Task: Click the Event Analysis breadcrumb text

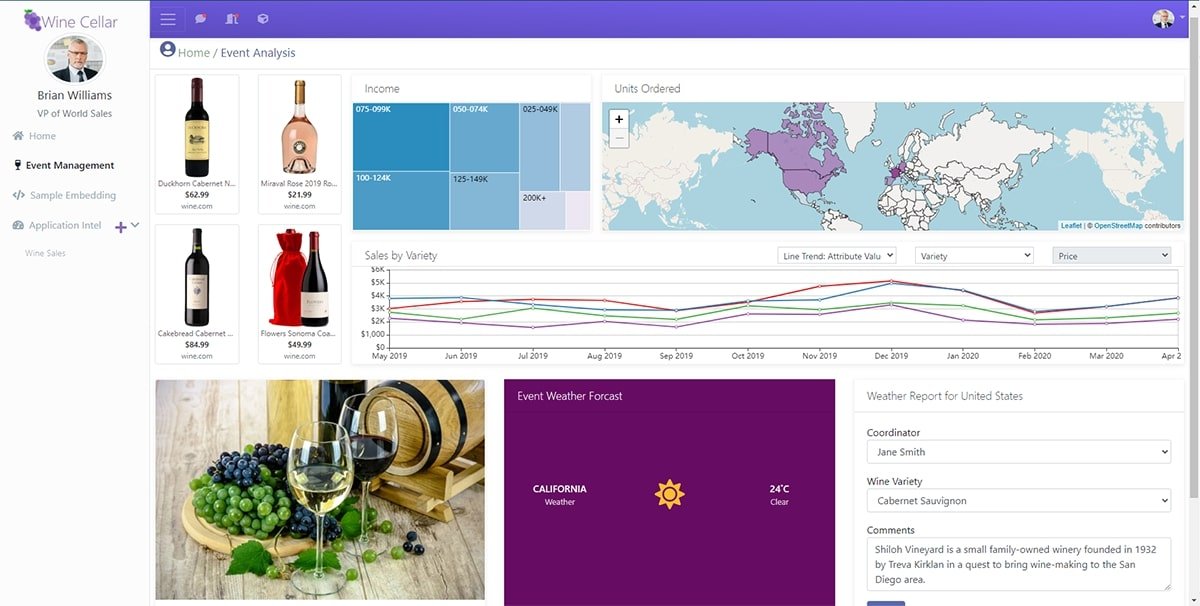Action: coord(258,53)
